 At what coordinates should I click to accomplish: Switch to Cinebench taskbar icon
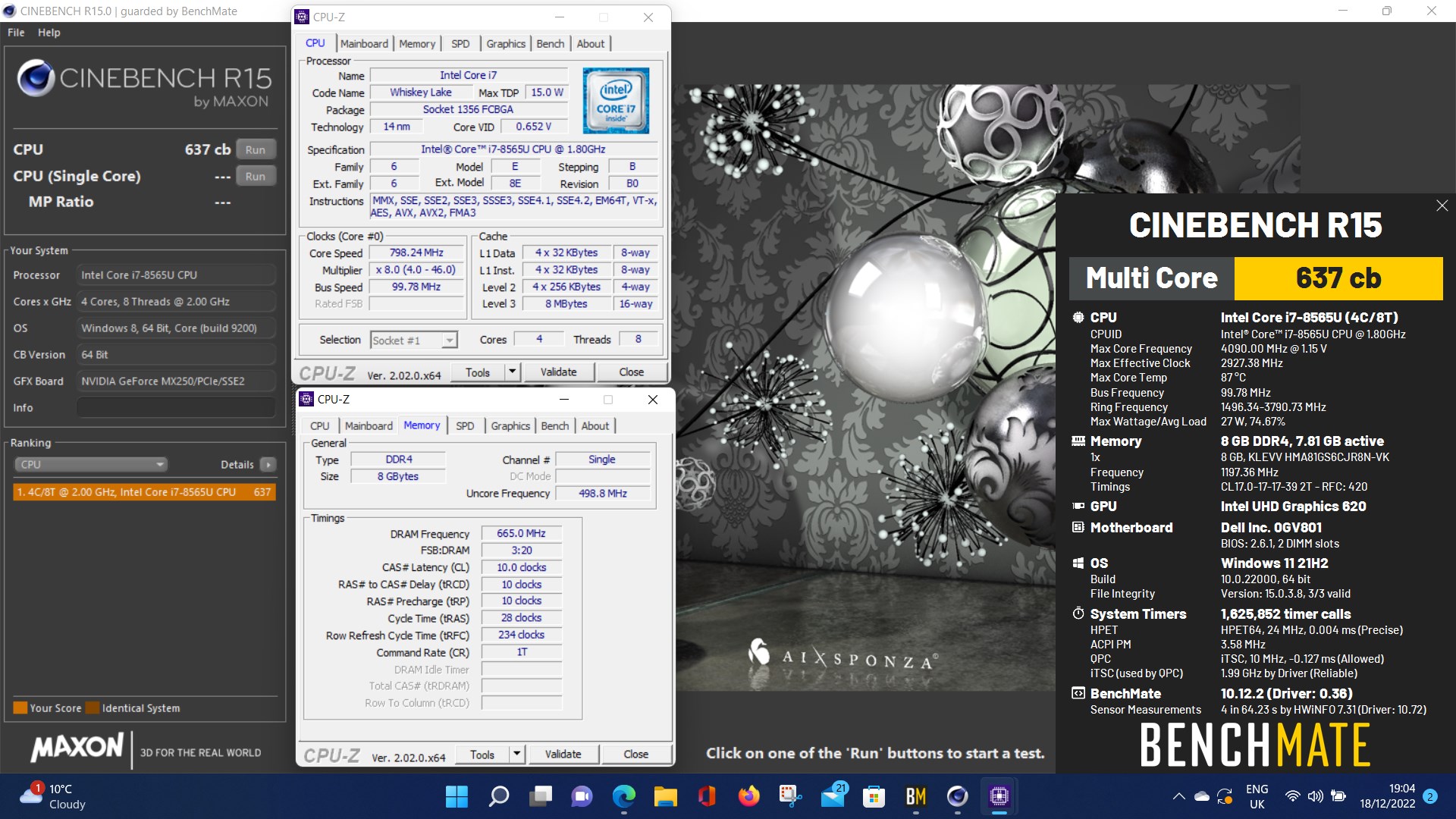click(x=957, y=796)
